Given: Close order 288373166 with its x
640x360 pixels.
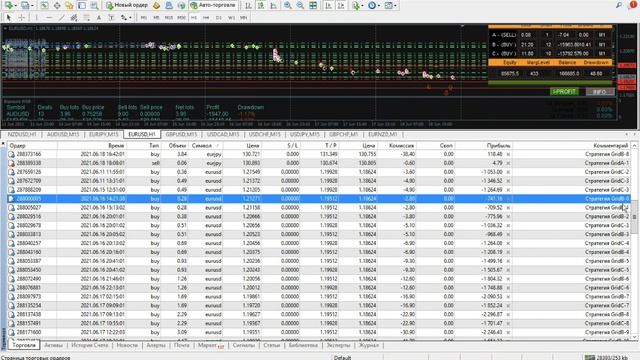Looking at the screenshot, I should tap(508, 154).
